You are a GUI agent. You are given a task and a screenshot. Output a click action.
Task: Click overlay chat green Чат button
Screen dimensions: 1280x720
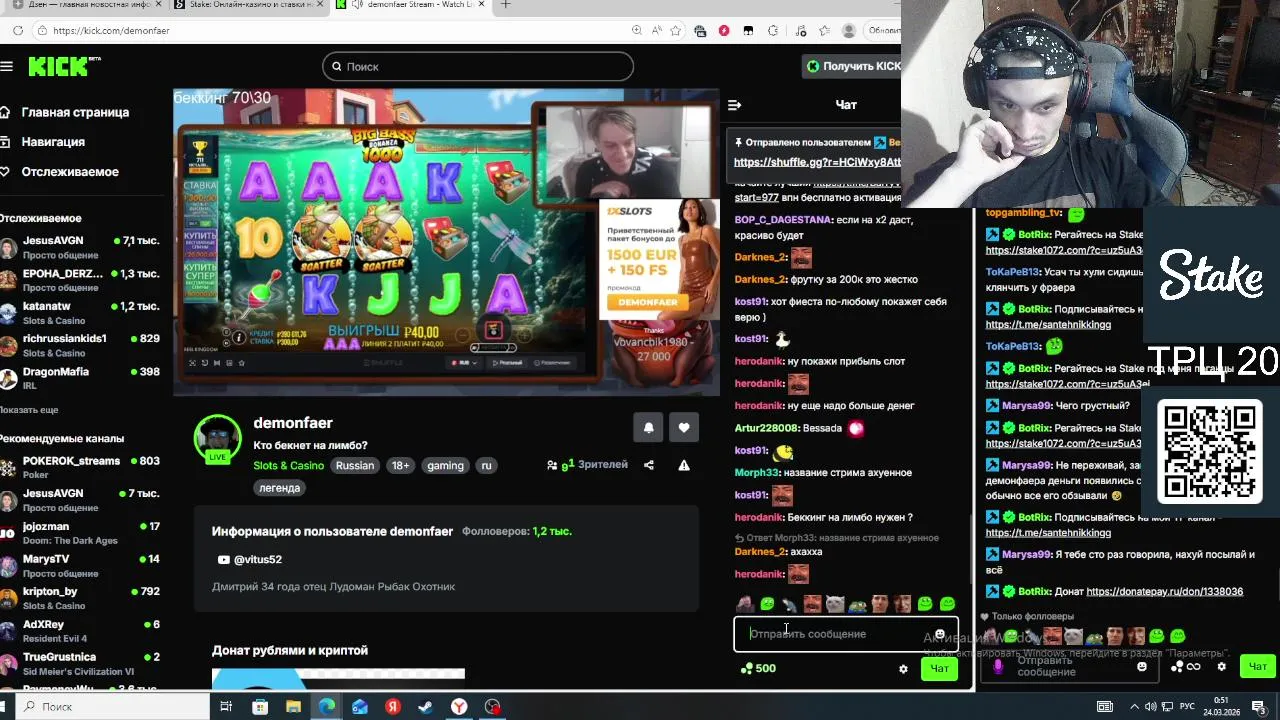1257,666
